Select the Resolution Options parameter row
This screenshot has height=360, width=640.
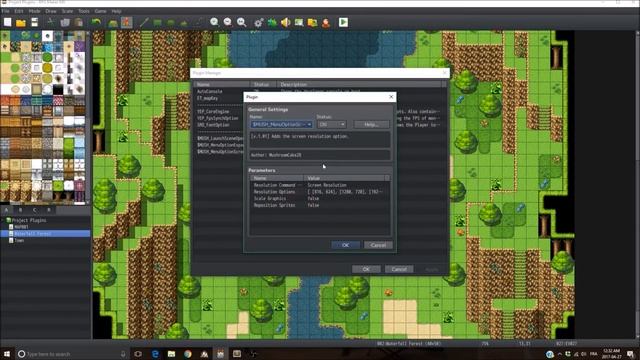pyautogui.click(x=320, y=192)
